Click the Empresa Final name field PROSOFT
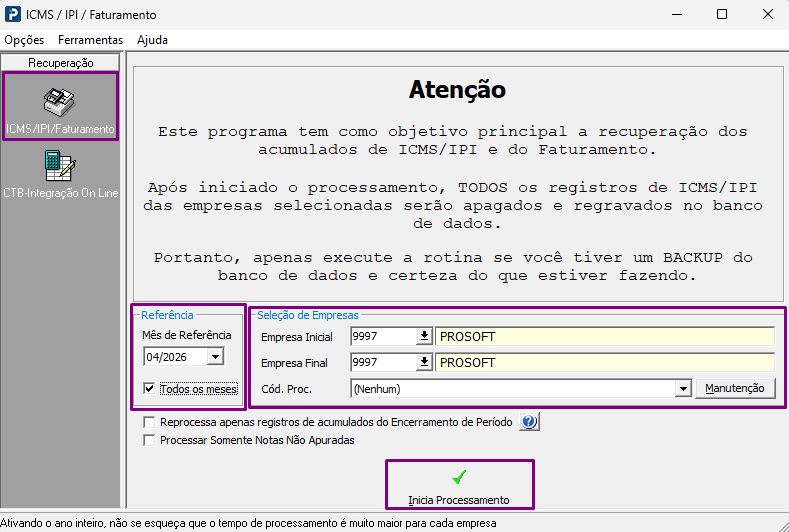Image resolution: width=789 pixels, height=532 pixels. pos(605,362)
